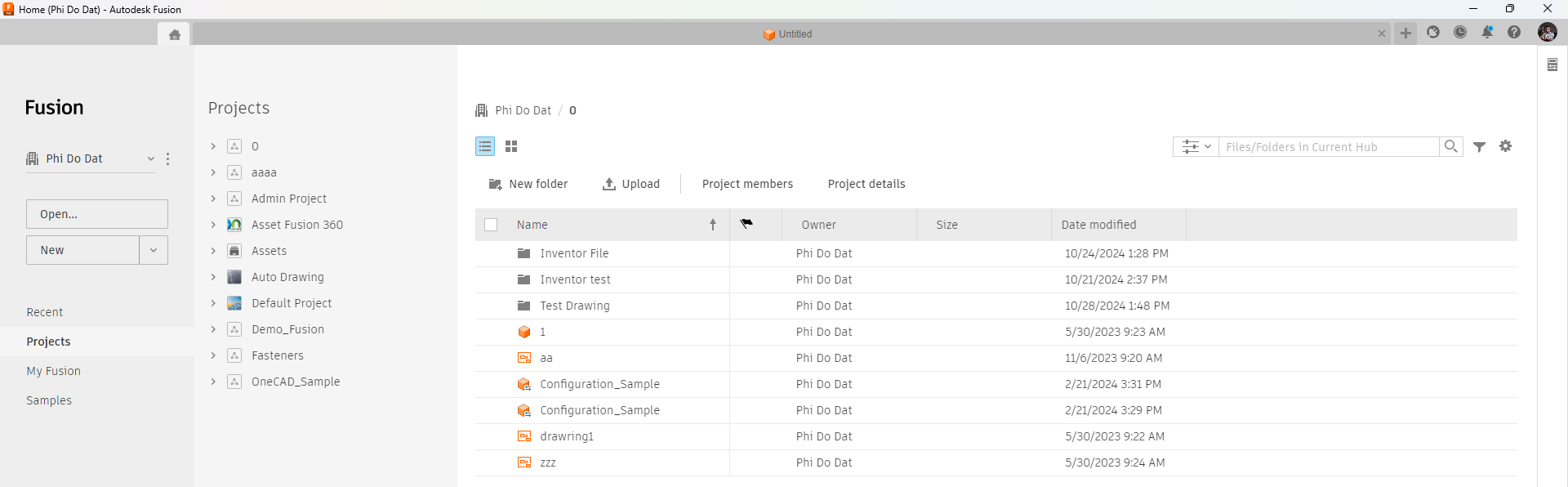The height and width of the screenshot is (487, 1568).
Task: Expand the project named 0
Action: [213, 146]
